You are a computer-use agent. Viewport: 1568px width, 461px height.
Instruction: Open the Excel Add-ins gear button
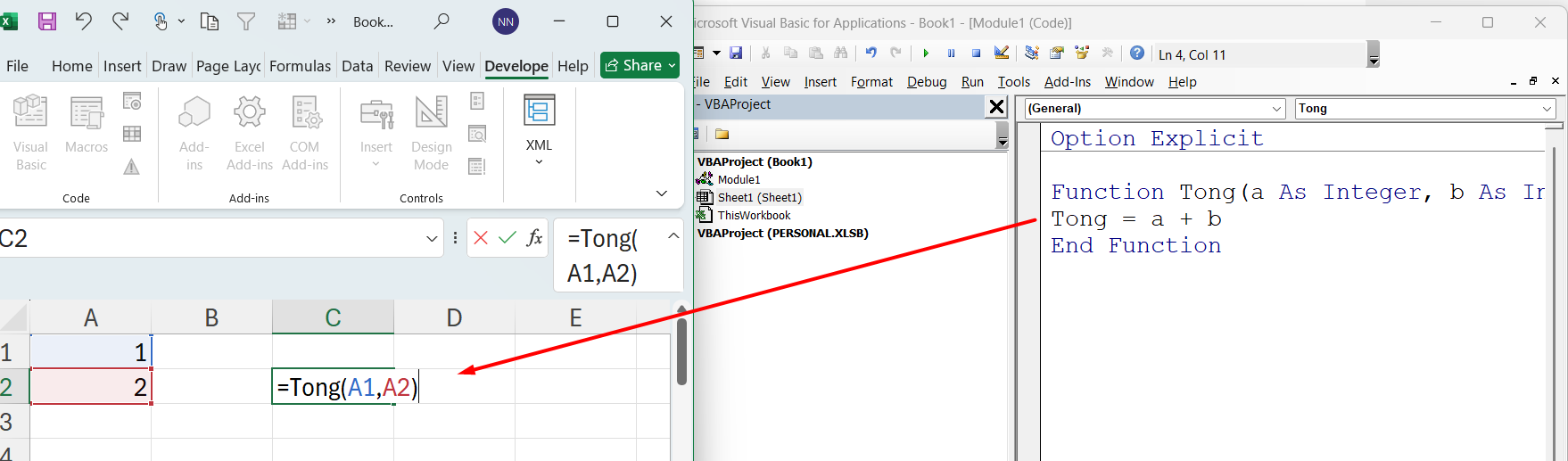coord(250,132)
